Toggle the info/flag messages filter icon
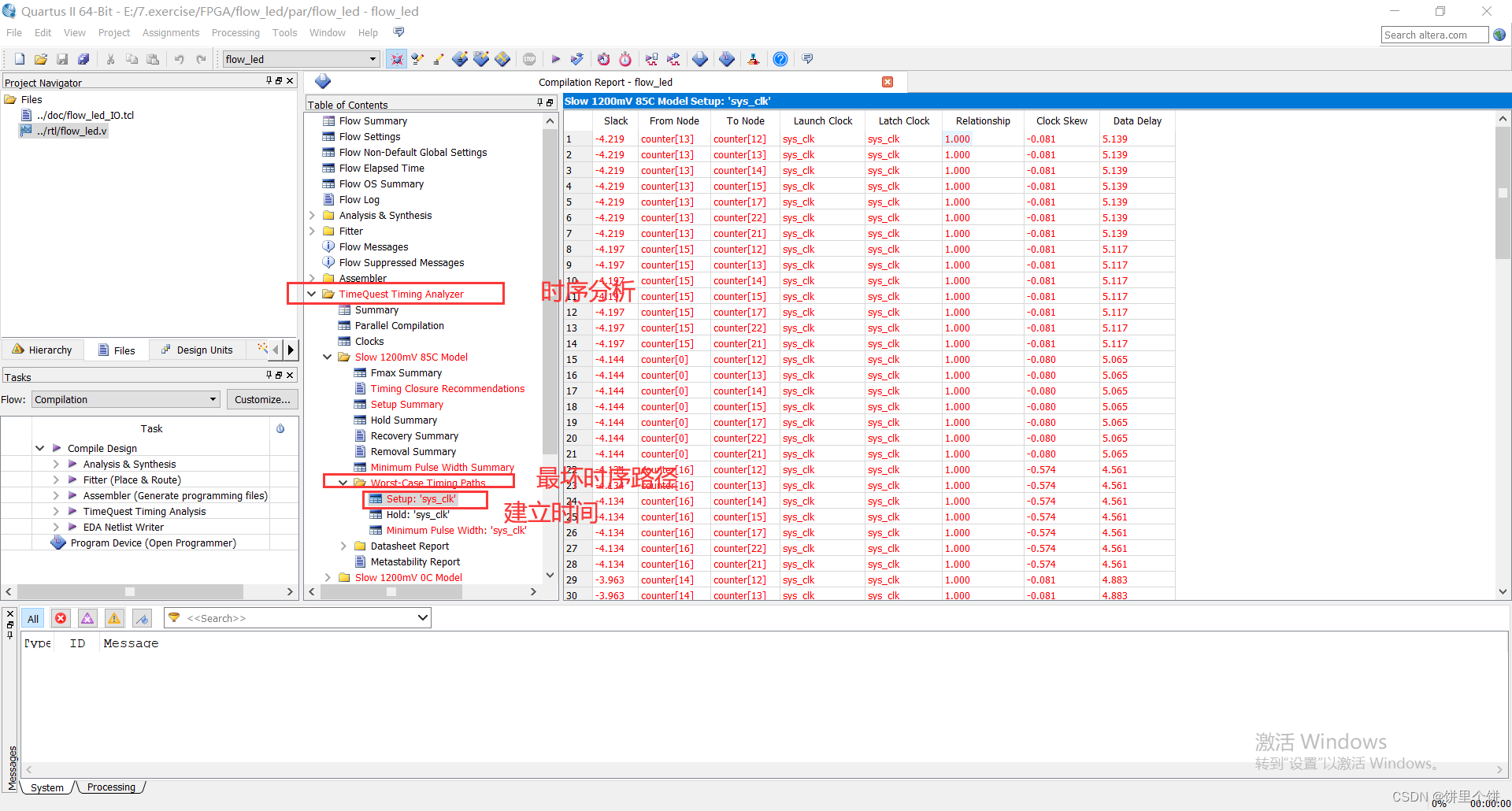Screen dimensions: 1512x811 [142, 618]
